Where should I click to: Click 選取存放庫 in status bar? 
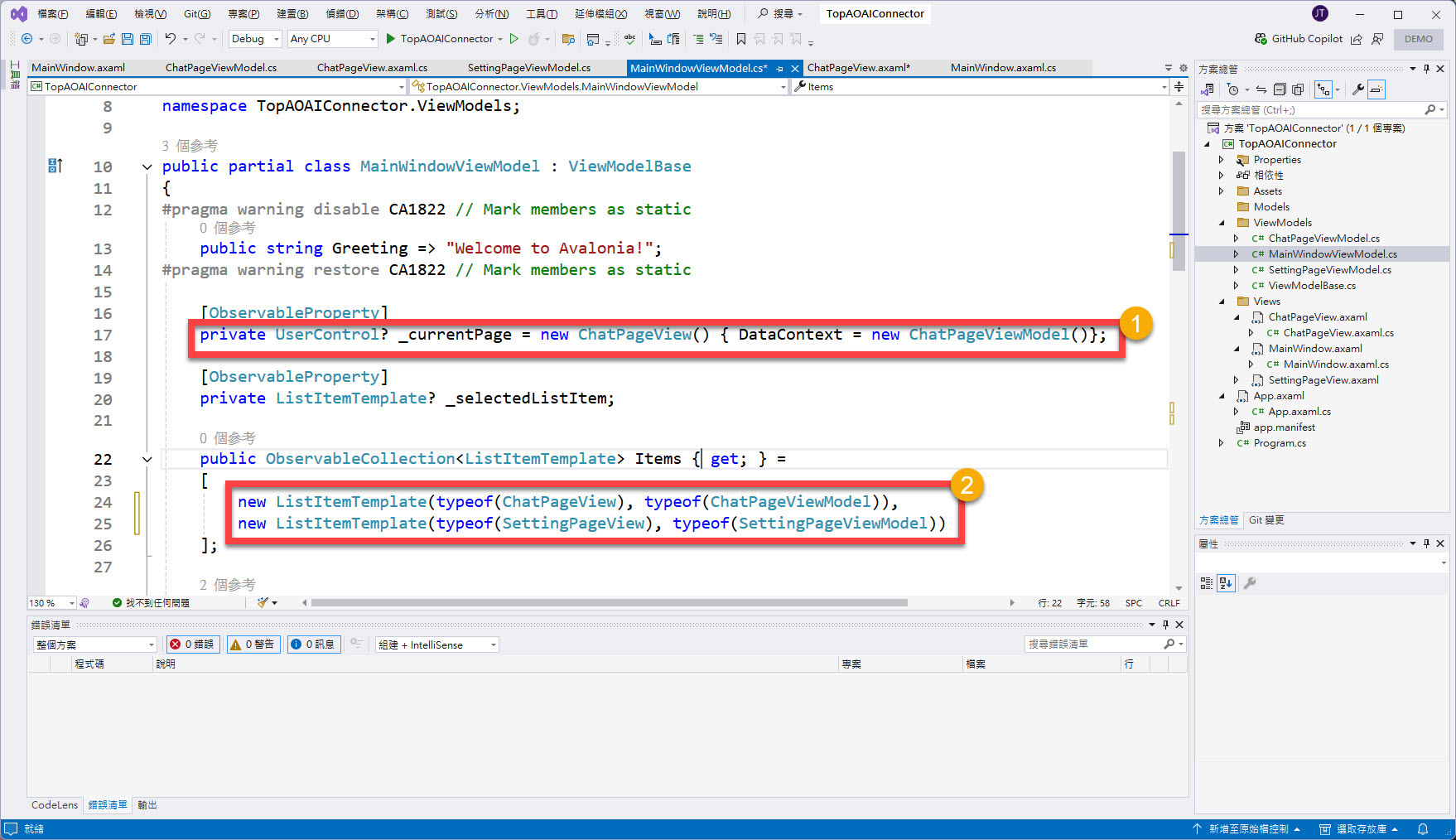click(x=1358, y=829)
